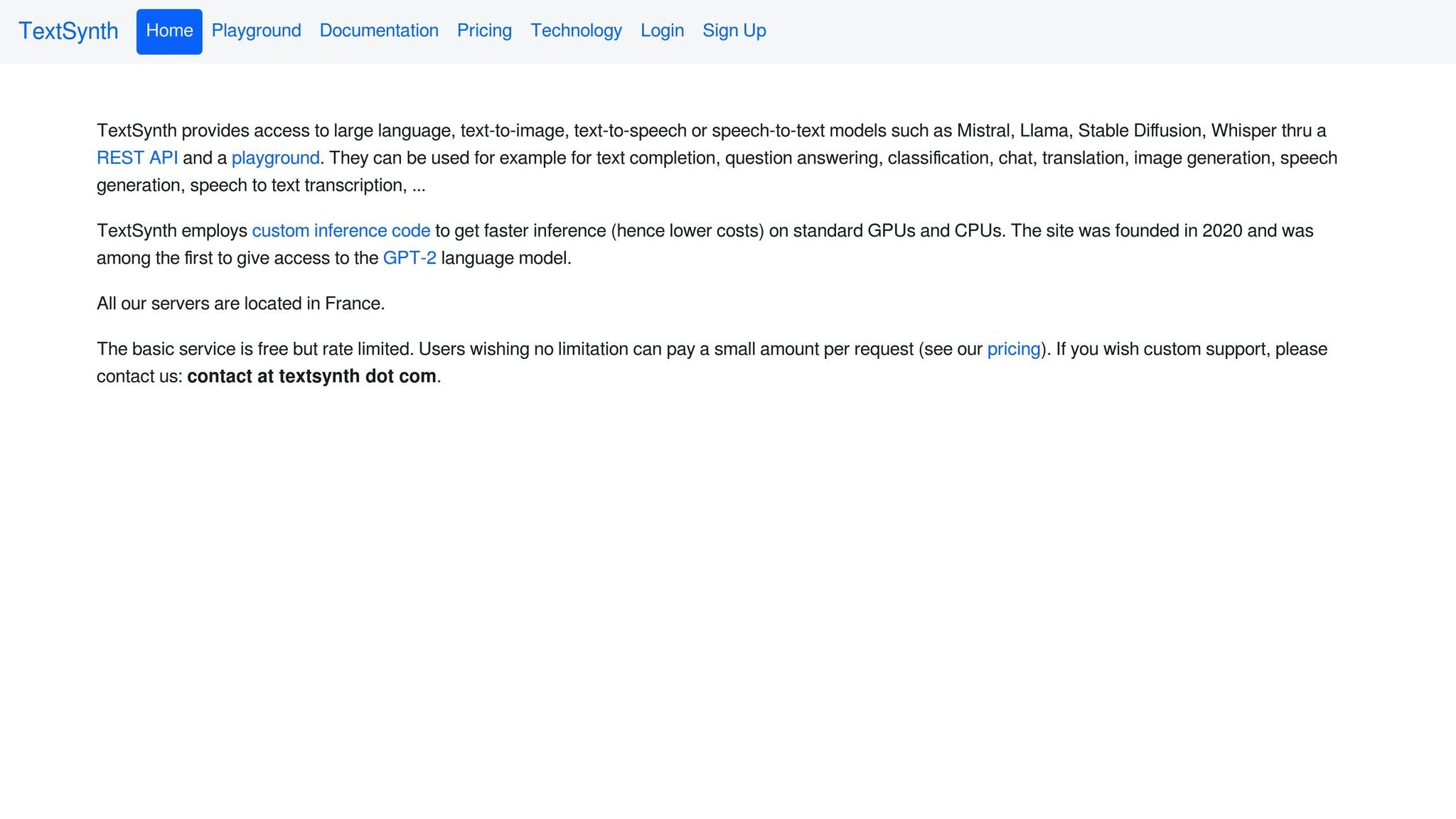Select the Home nav button
This screenshot has width=1456, height=819.
pyautogui.click(x=169, y=31)
